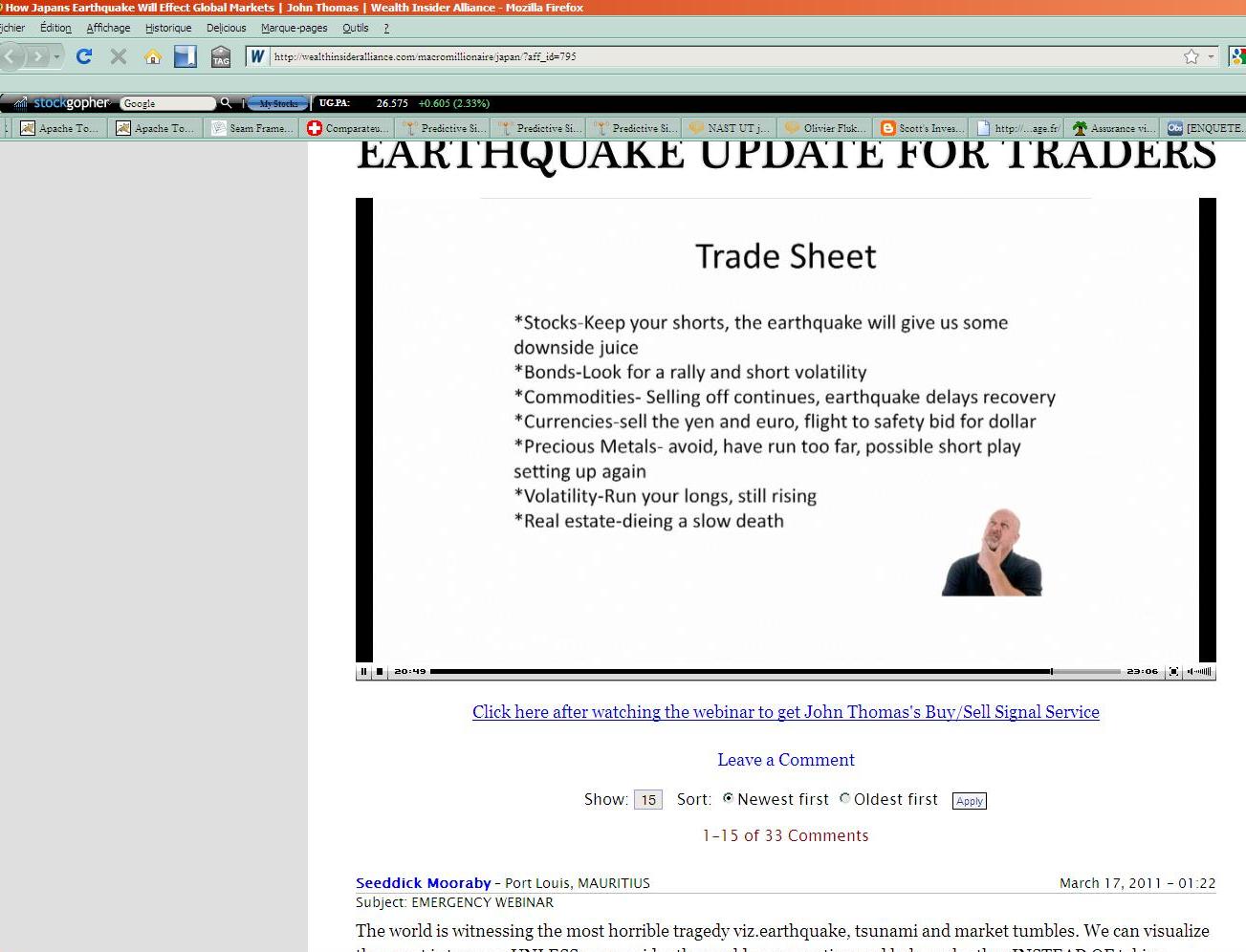Click the W site favicon in address bar
1246x952 pixels.
coord(257,56)
